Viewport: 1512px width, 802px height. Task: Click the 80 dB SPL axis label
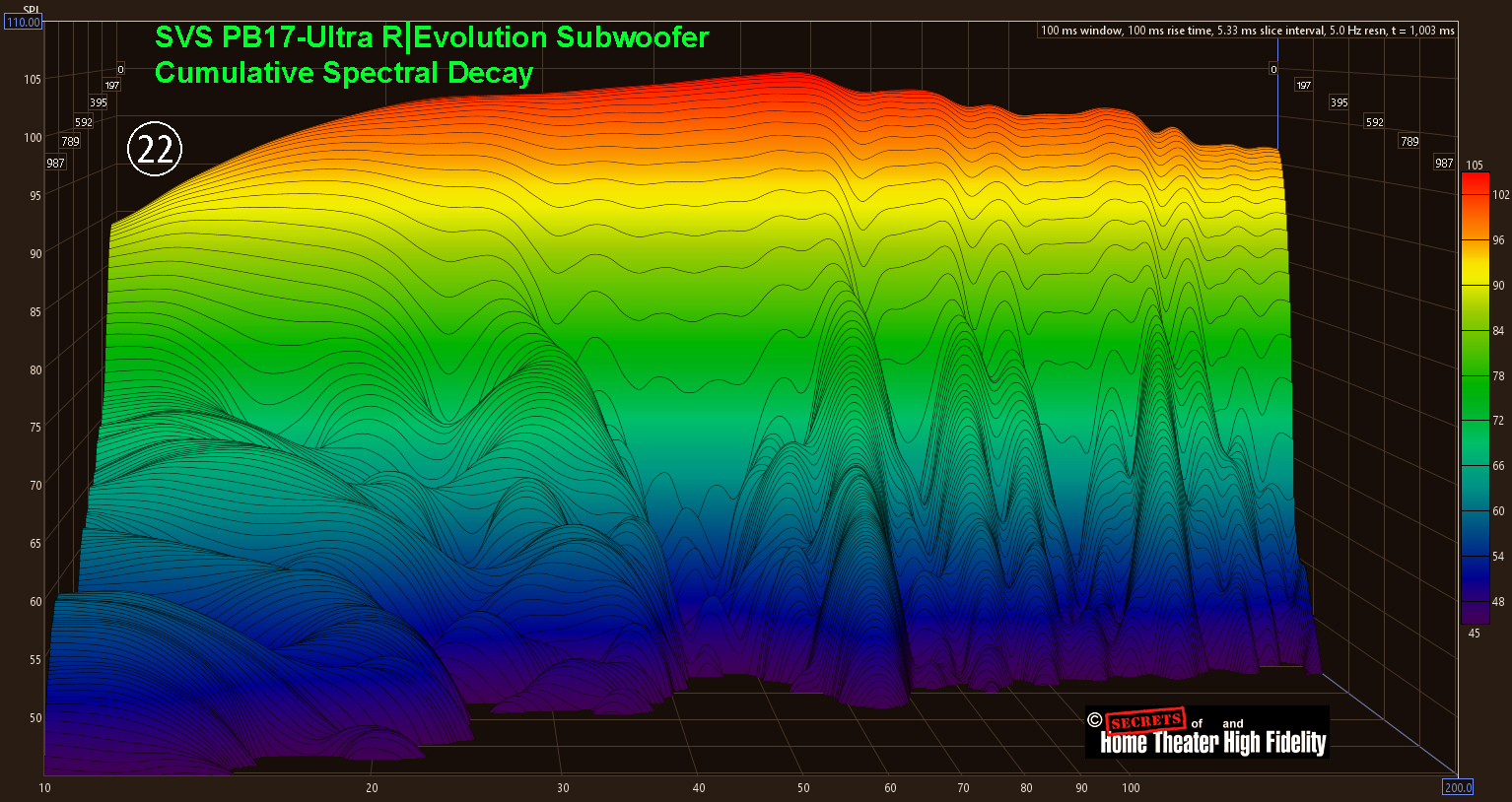click(x=35, y=369)
